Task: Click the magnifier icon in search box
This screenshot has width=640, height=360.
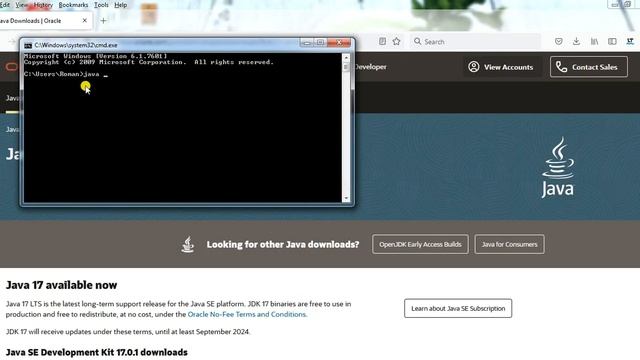Action: [417, 41]
